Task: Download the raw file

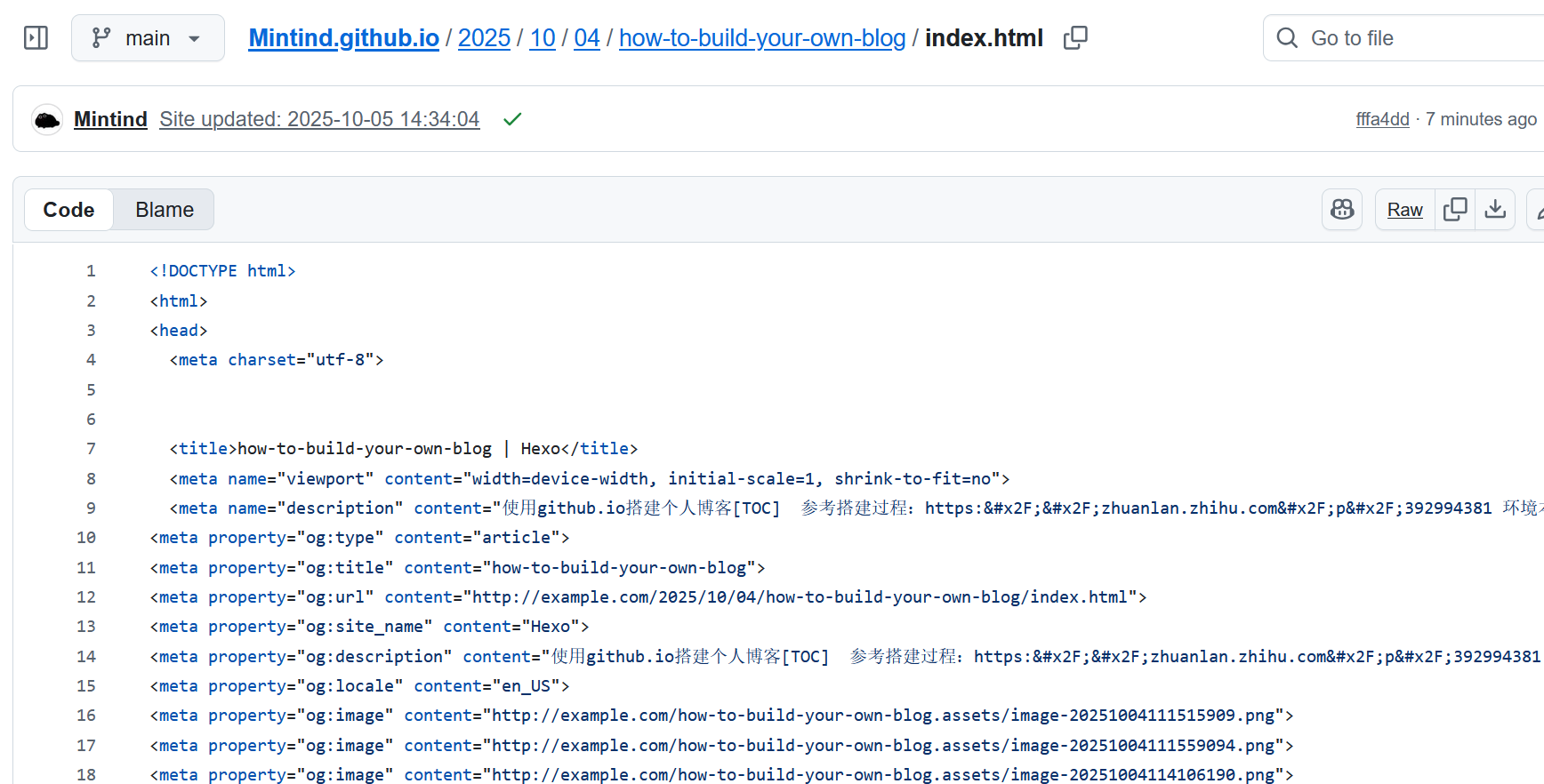Action: click(x=1495, y=210)
